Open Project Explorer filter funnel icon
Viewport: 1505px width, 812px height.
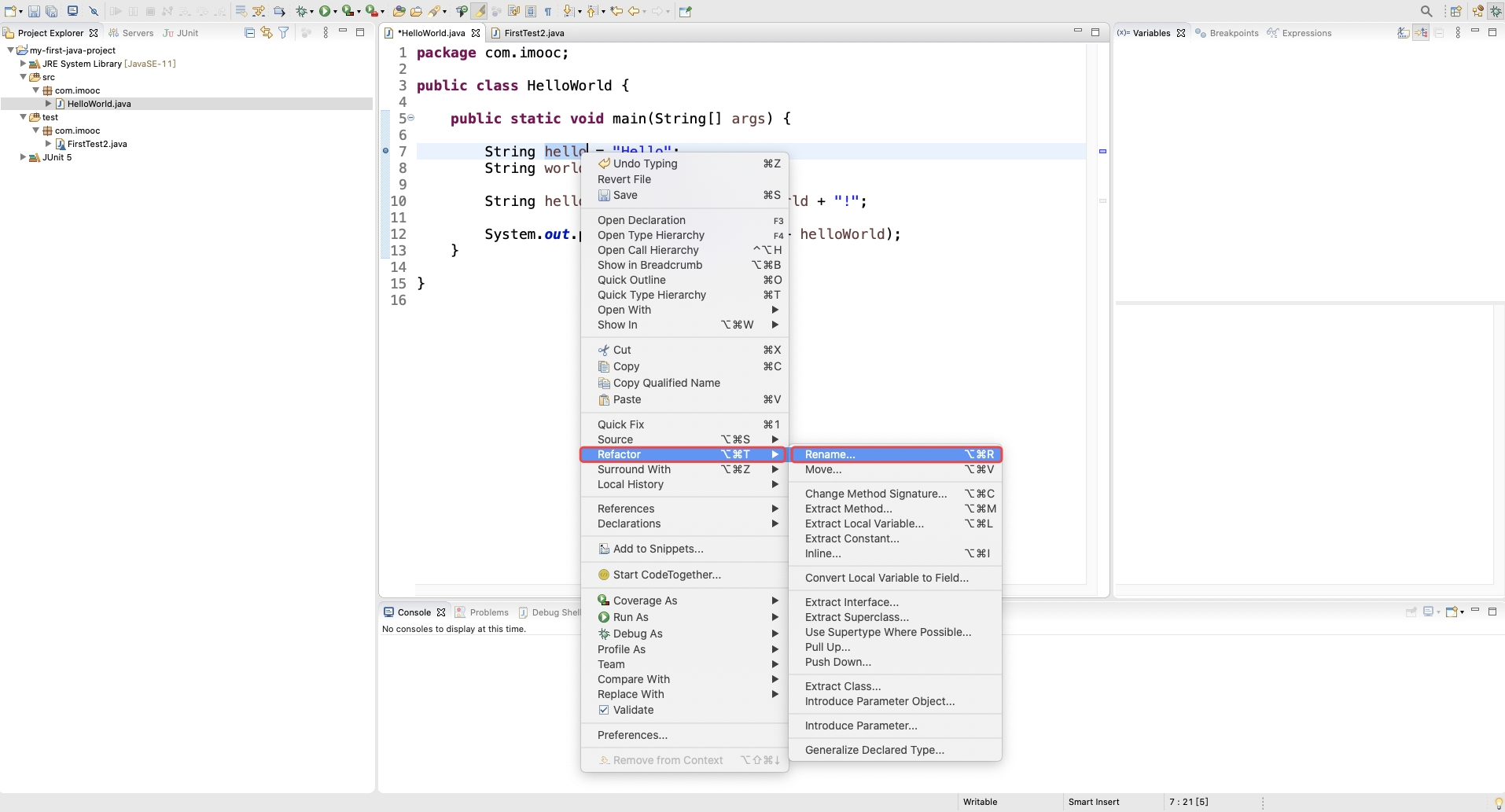point(284,32)
